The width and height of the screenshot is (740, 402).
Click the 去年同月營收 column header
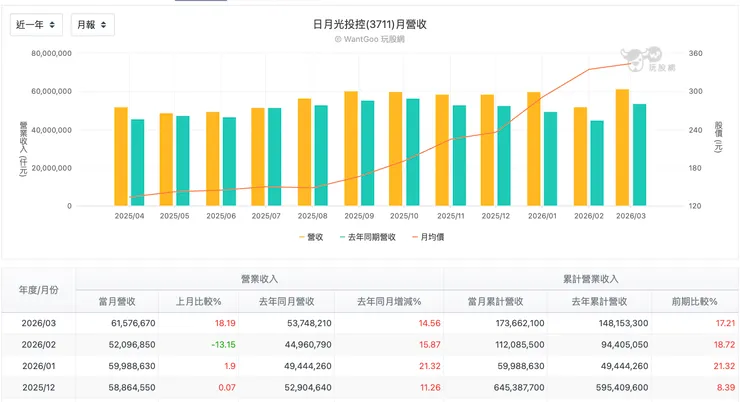(286, 302)
